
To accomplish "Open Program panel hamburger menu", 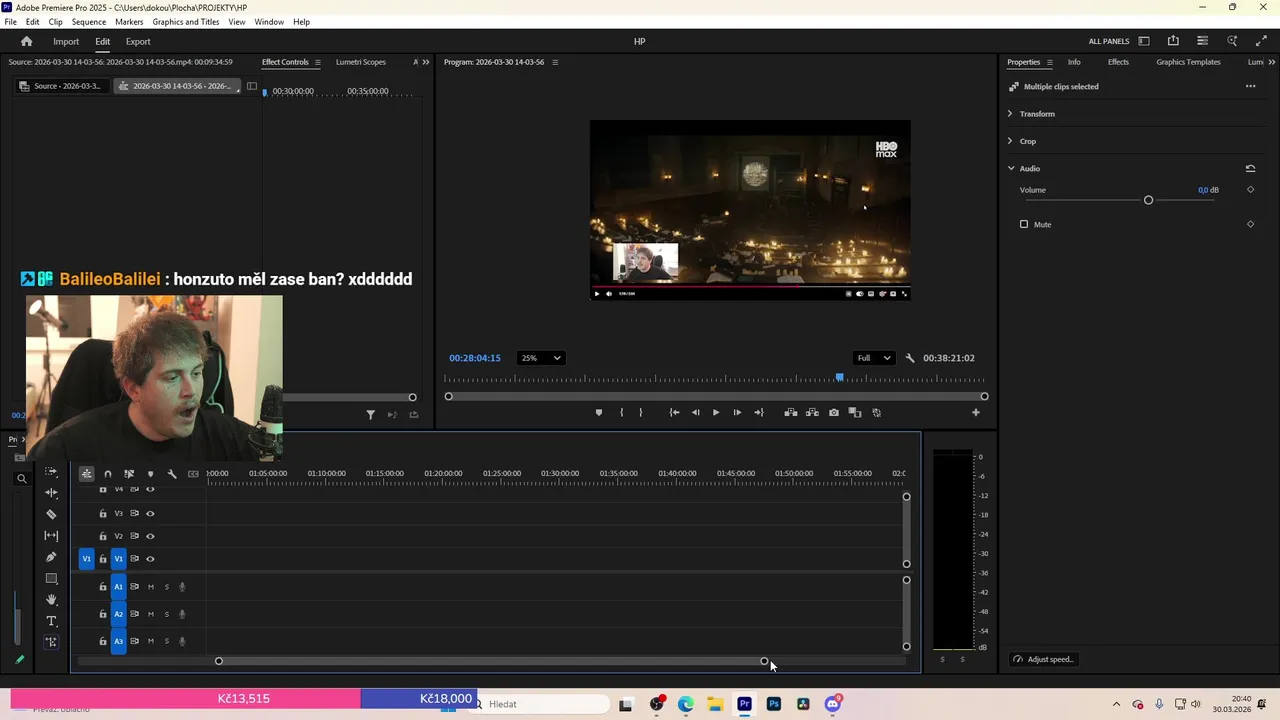I will (x=555, y=62).
